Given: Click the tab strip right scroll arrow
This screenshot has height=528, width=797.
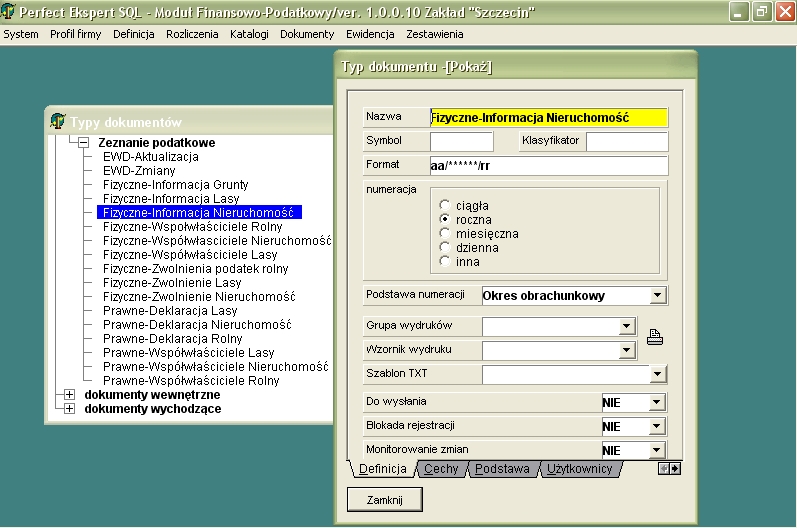Looking at the screenshot, I should point(675,469).
